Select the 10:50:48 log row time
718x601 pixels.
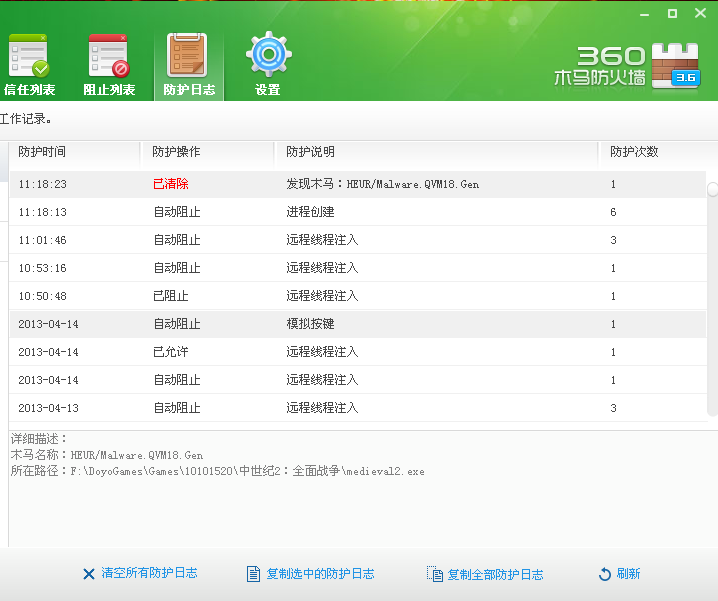pyautogui.click(x=43, y=296)
